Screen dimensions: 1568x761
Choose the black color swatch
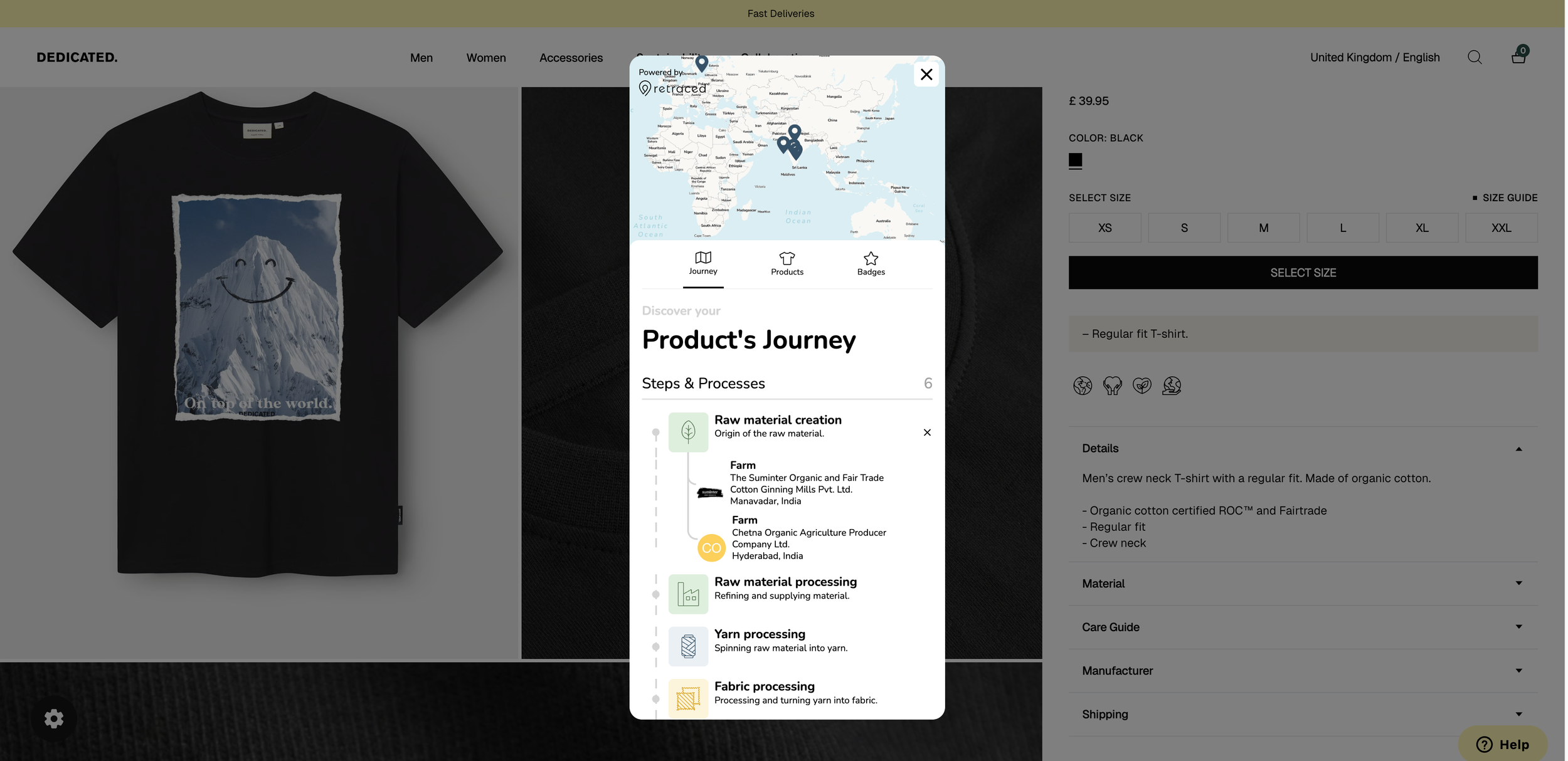tap(1075, 160)
